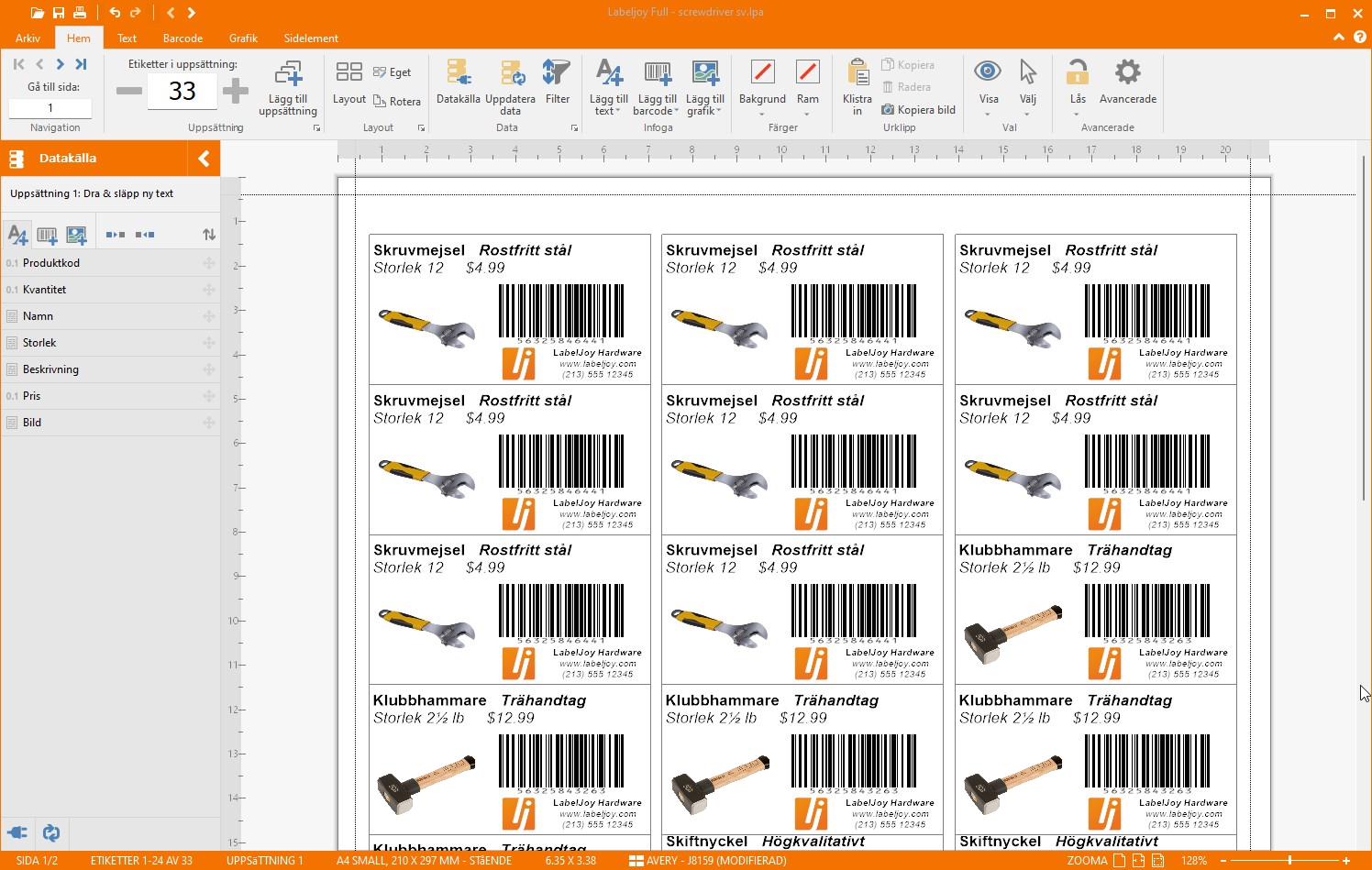Select the Pris field
This screenshot has width=1372, height=870.
[x=110, y=396]
